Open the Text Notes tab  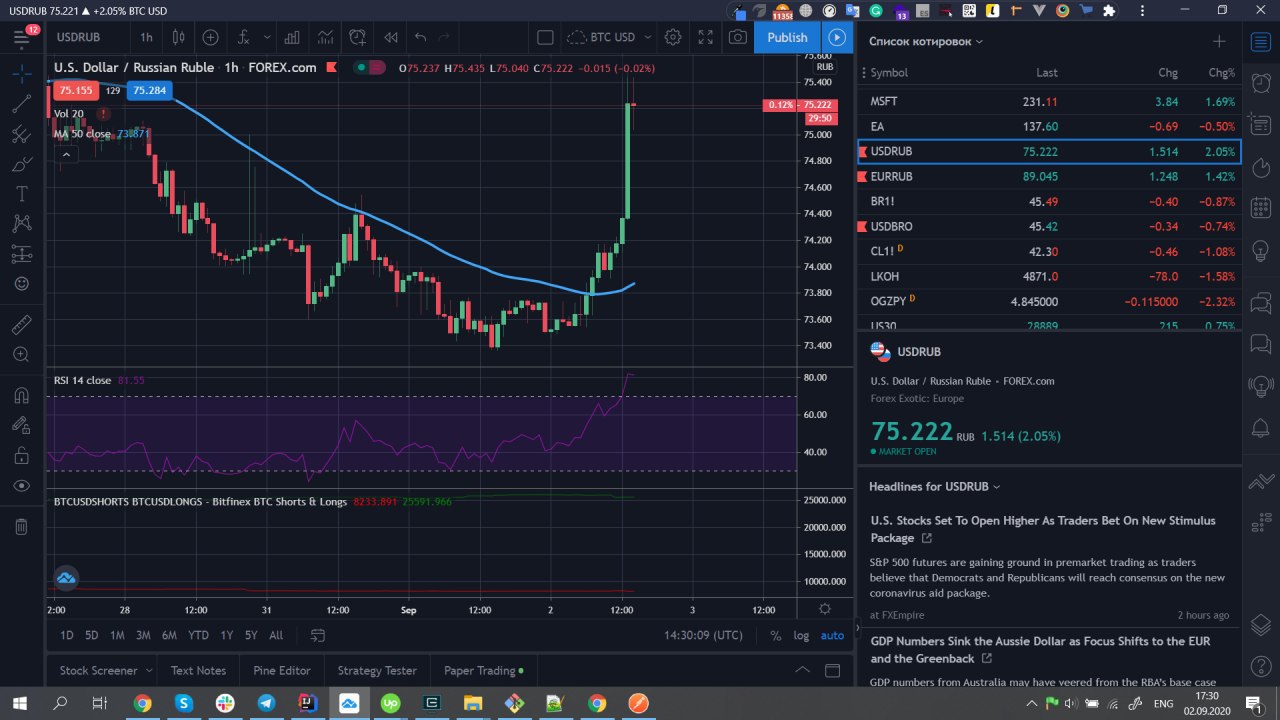198,670
